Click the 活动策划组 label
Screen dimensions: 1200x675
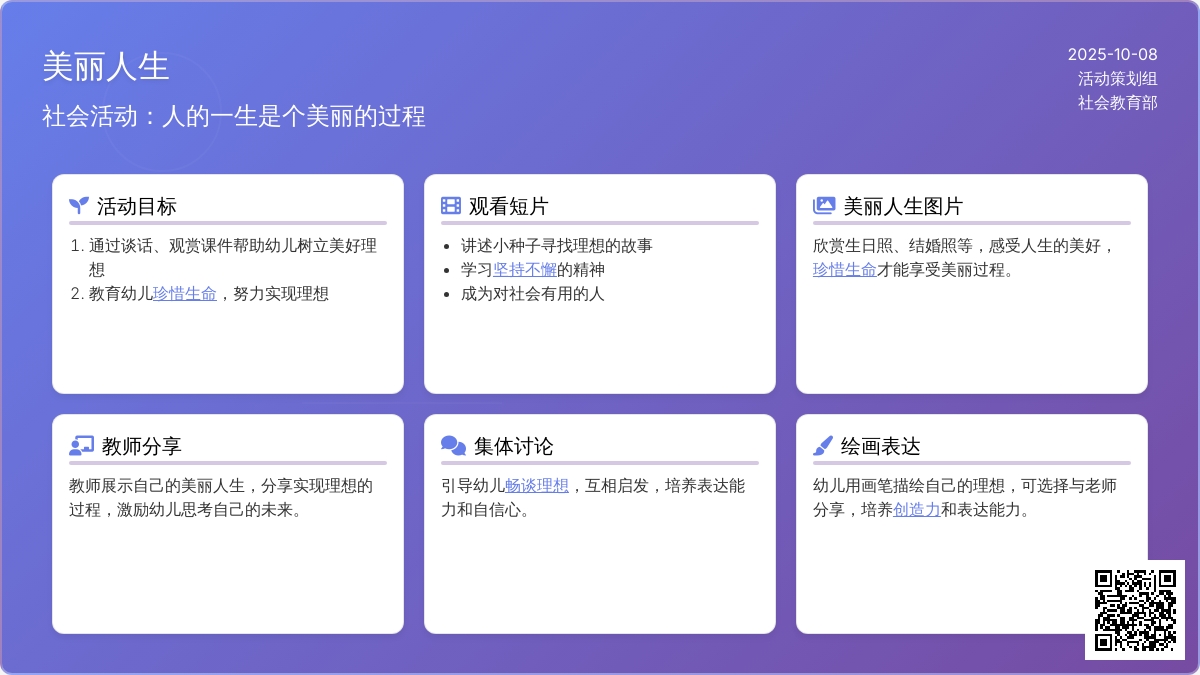1117,79
